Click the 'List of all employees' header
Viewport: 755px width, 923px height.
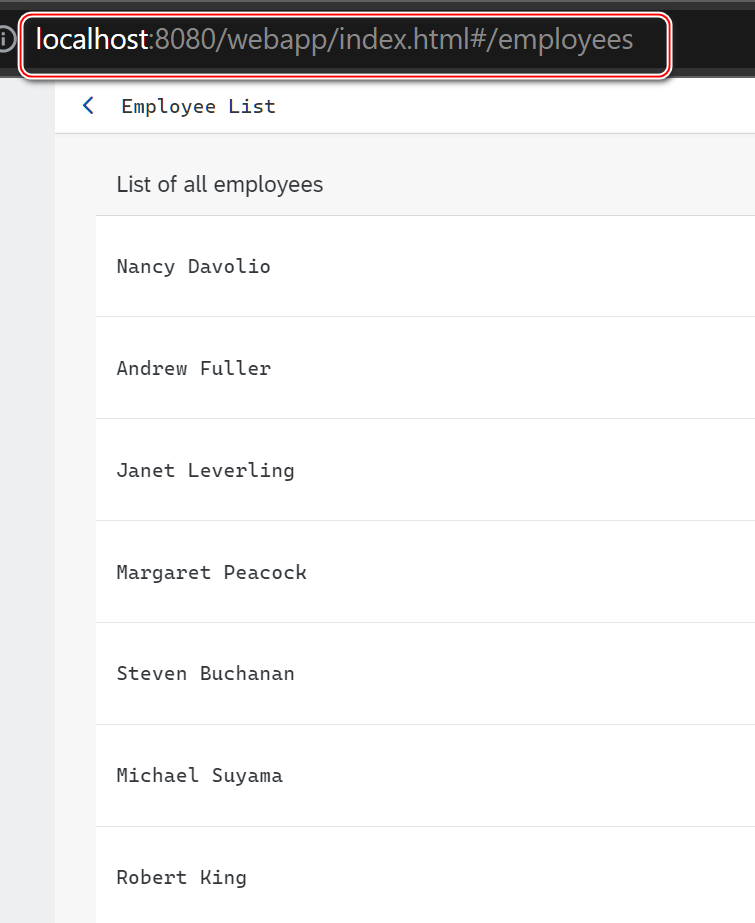[220, 185]
